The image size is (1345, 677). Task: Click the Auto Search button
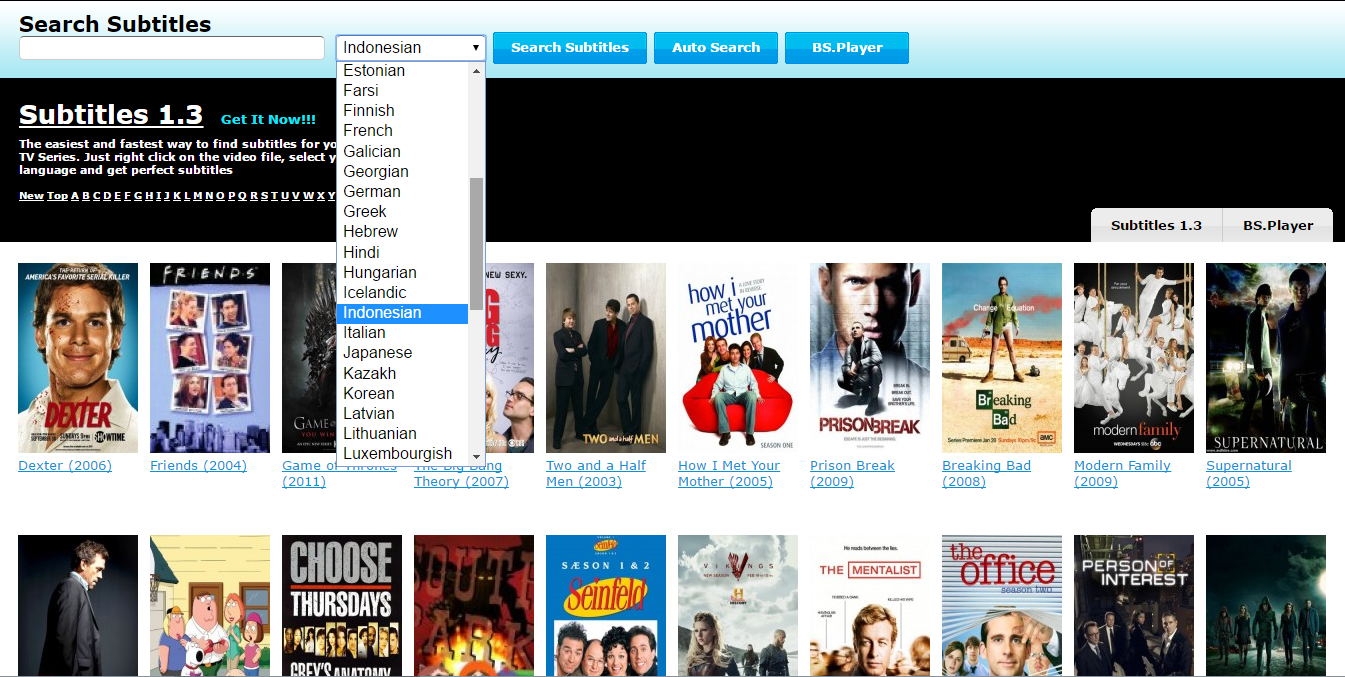pyautogui.click(x=716, y=48)
